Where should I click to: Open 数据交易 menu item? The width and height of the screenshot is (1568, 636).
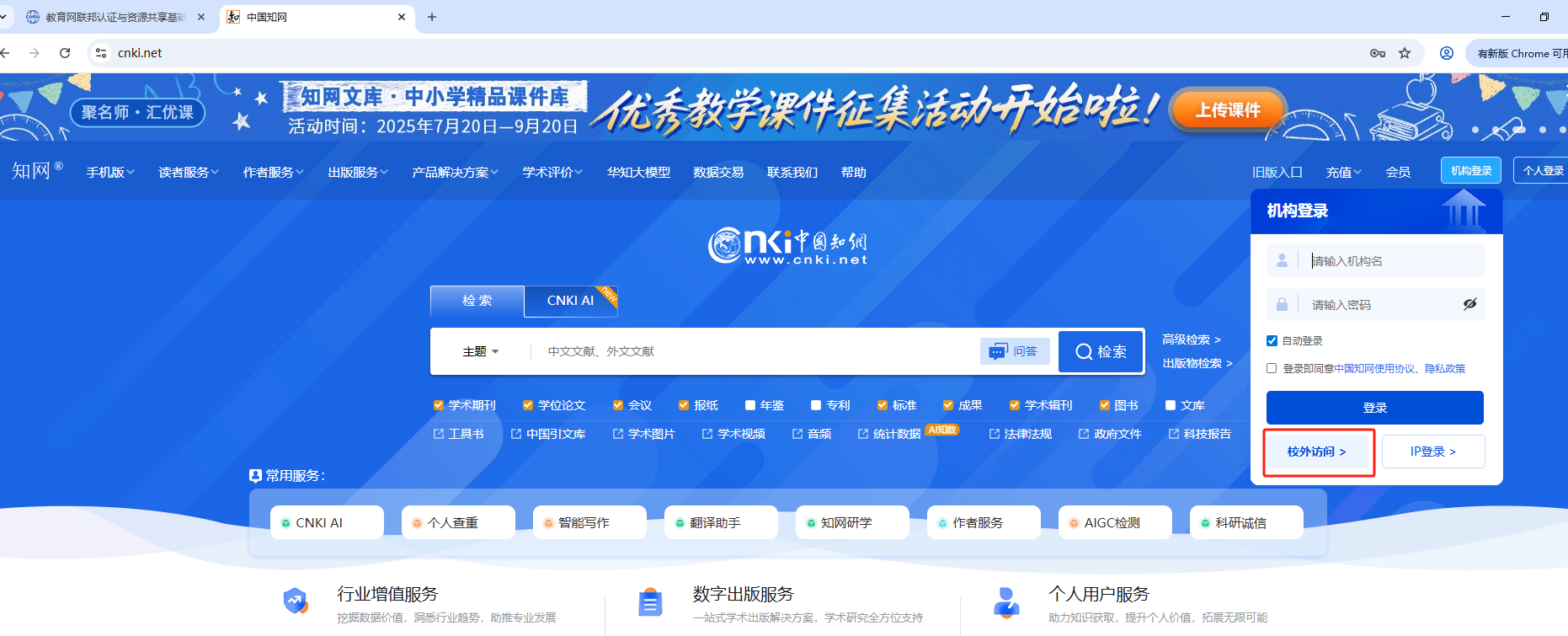click(718, 172)
